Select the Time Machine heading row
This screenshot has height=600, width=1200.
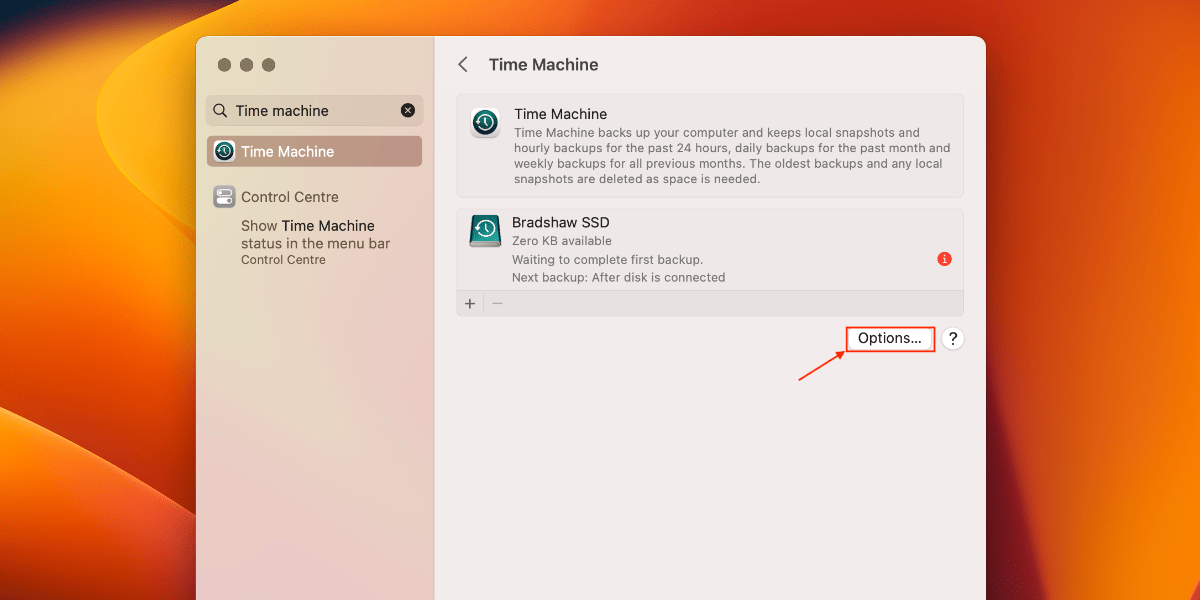coord(710,145)
